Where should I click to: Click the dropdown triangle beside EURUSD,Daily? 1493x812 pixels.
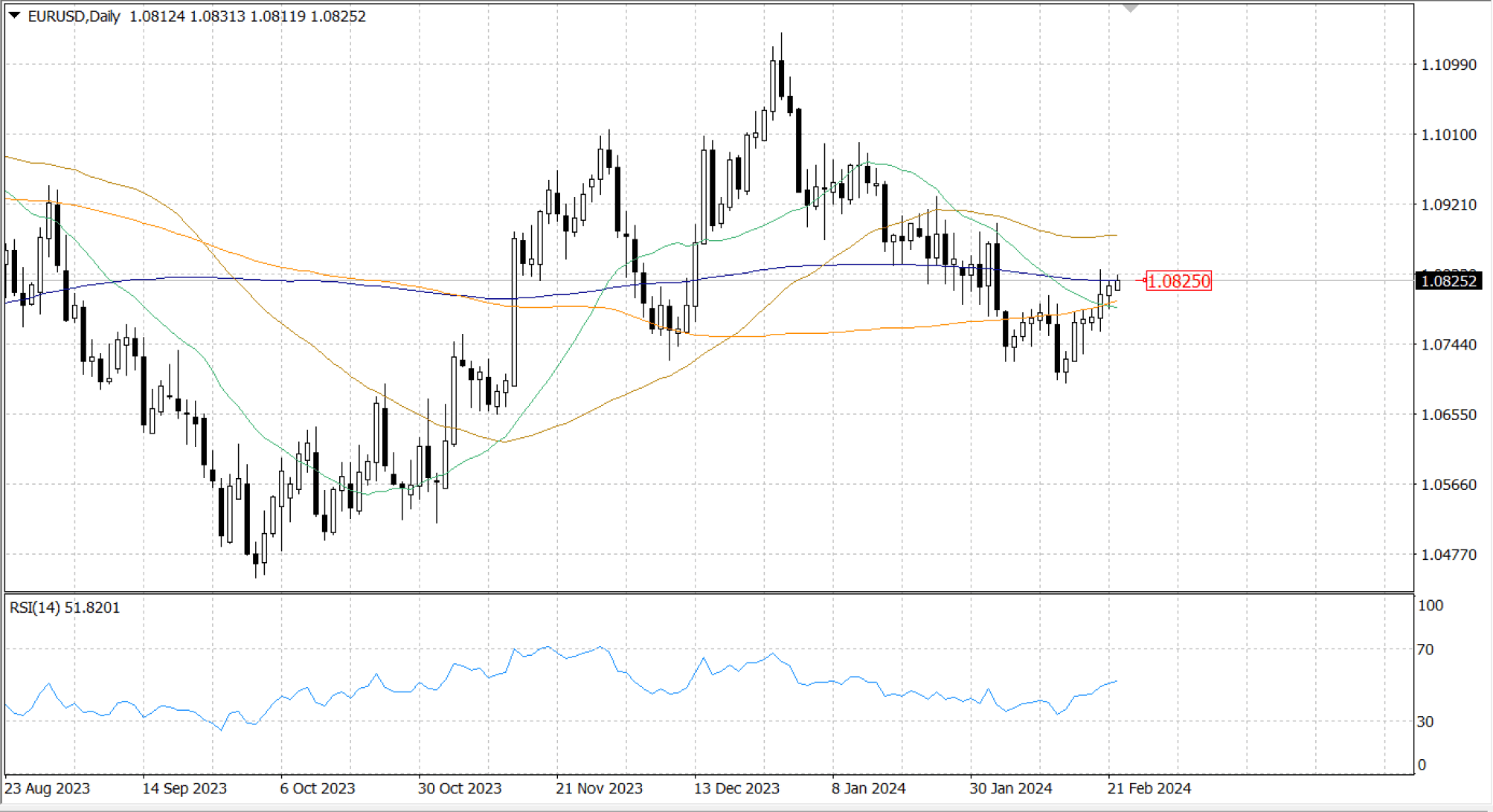tap(14, 16)
